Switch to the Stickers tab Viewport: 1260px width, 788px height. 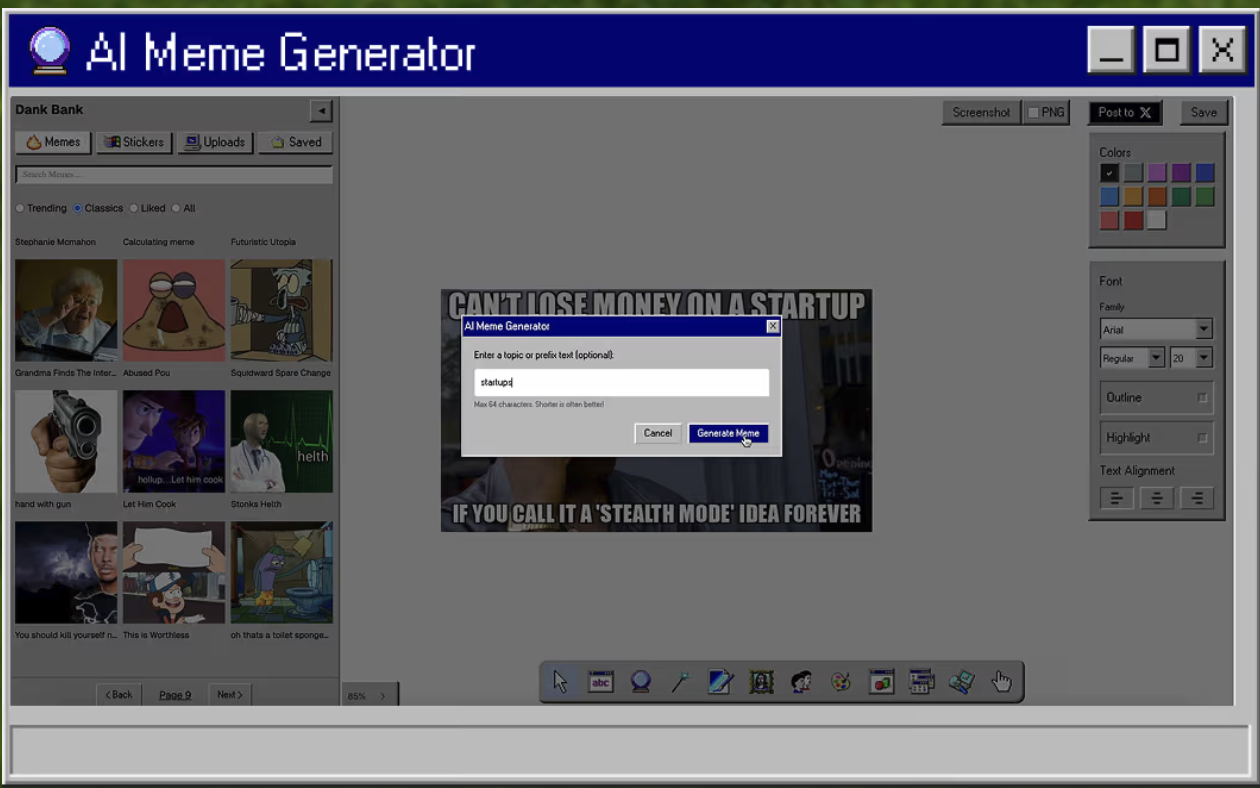[x=134, y=142]
